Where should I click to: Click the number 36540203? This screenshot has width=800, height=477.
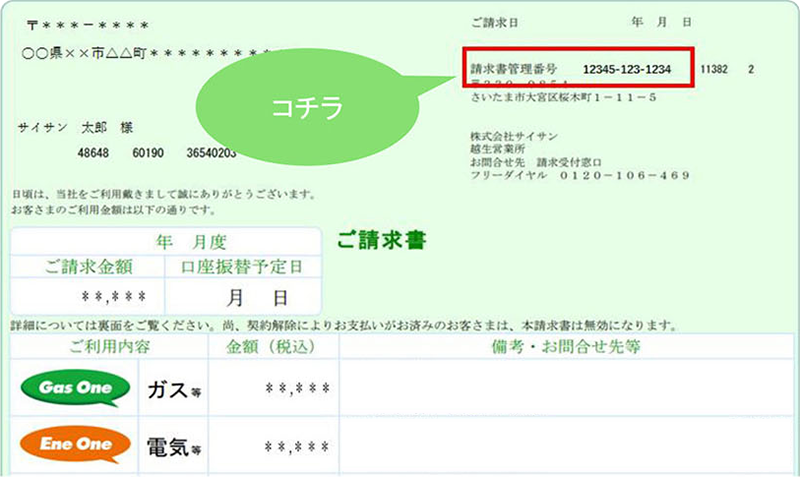[211, 153]
